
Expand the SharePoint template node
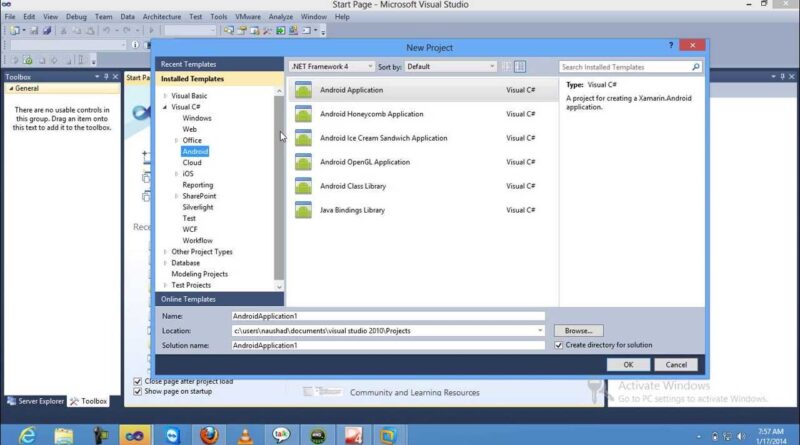pyautogui.click(x=177, y=196)
